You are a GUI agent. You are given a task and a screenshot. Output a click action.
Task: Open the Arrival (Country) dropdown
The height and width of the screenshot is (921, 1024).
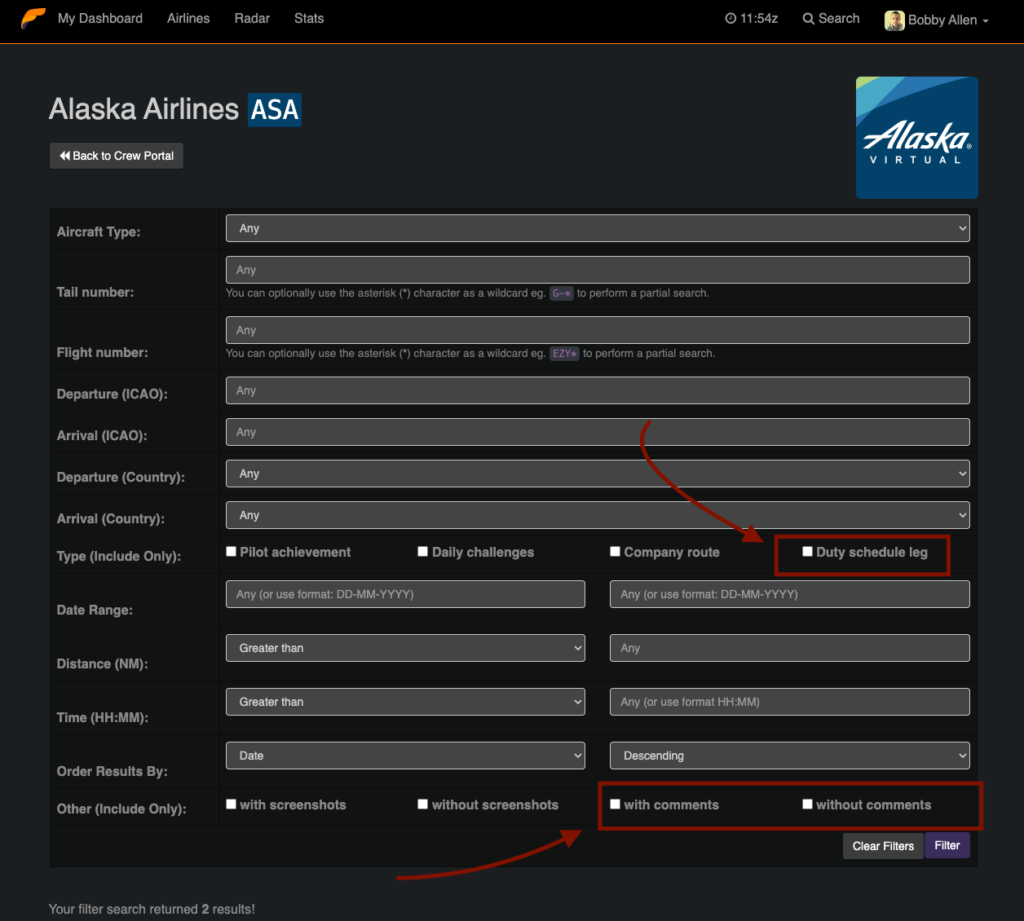pyautogui.click(x=598, y=515)
